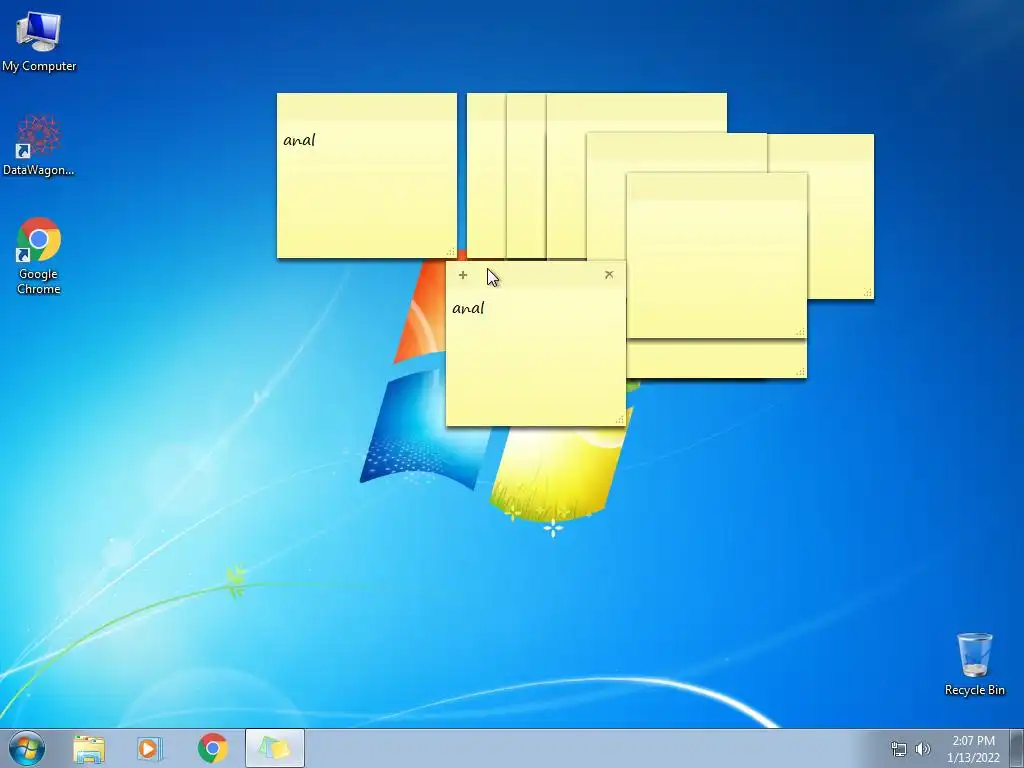Open the network status tray icon
The height and width of the screenshot is (768, 1024).
pyautogui.click(x=899, y=749)
